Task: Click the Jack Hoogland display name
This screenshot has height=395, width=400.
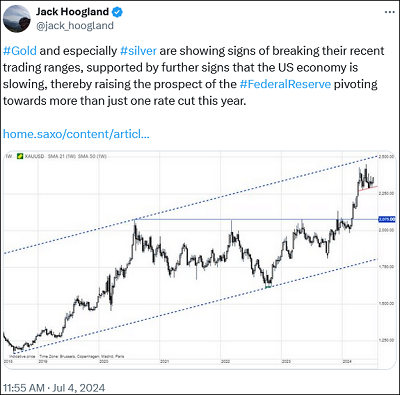Action: pos(72,12)
